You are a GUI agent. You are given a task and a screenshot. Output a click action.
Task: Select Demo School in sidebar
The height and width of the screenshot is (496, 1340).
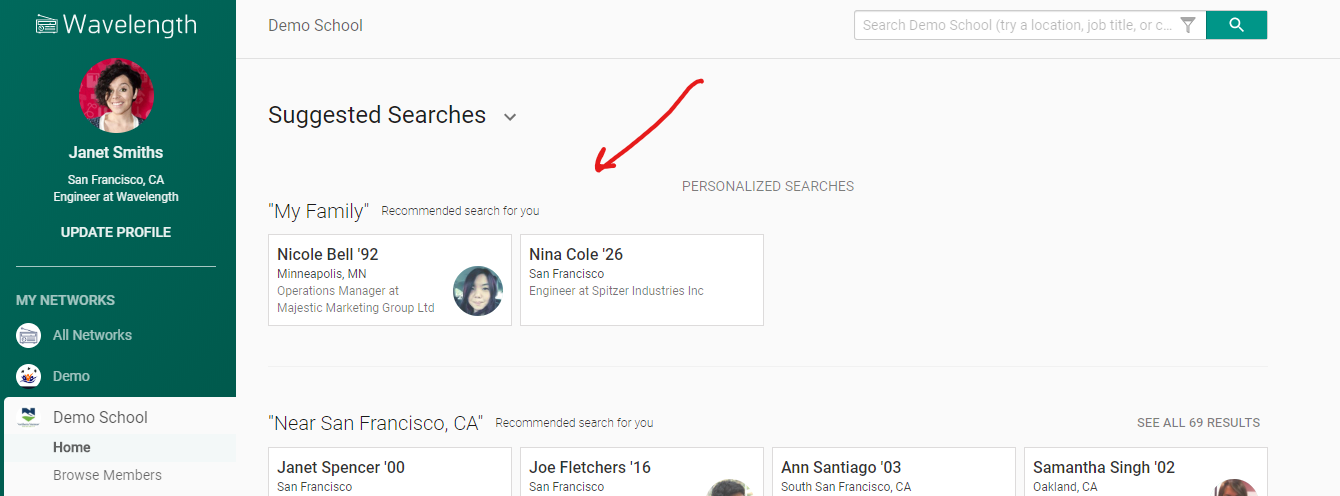[x=100, y=417]
